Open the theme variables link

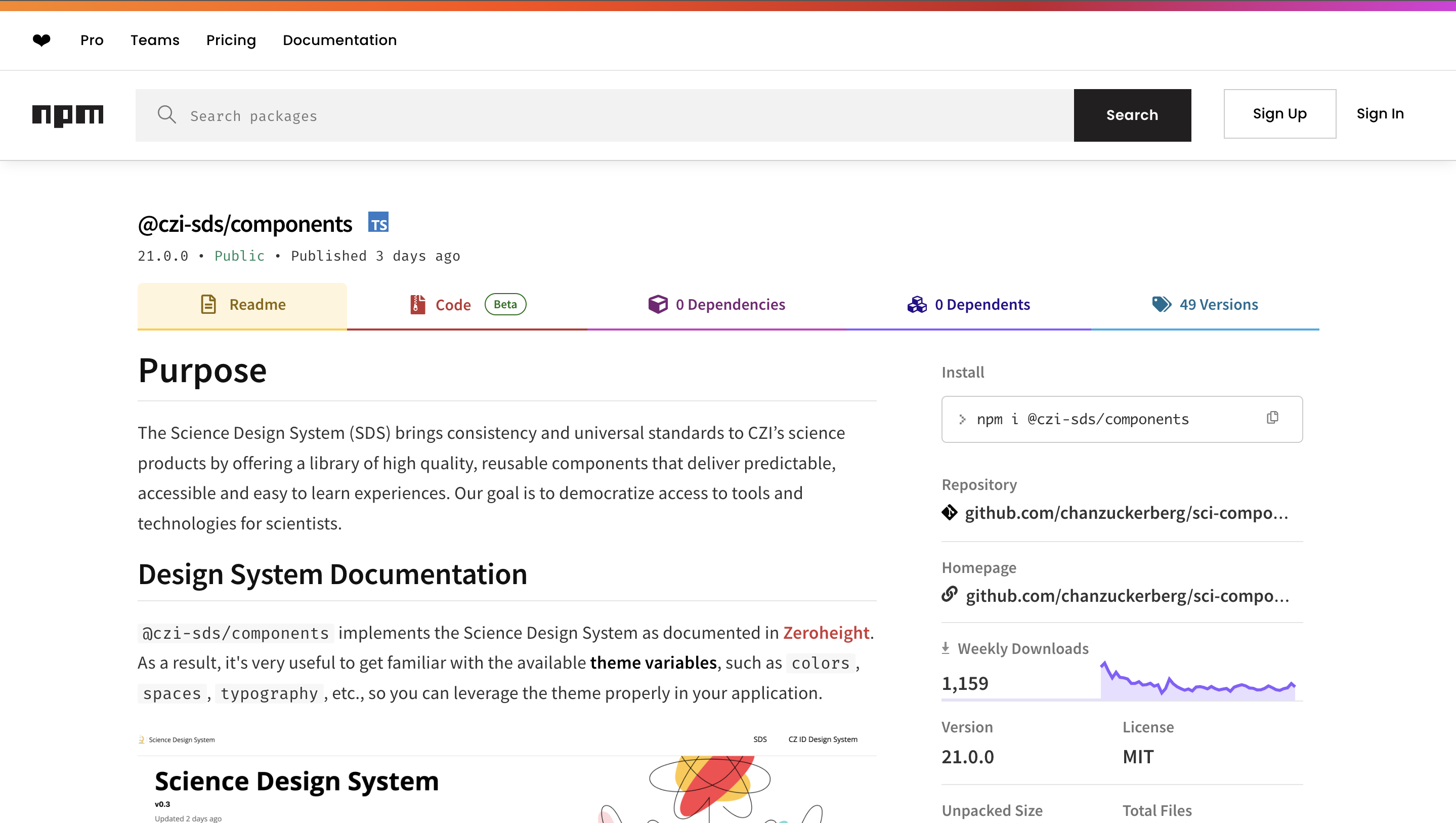[654, 663]
